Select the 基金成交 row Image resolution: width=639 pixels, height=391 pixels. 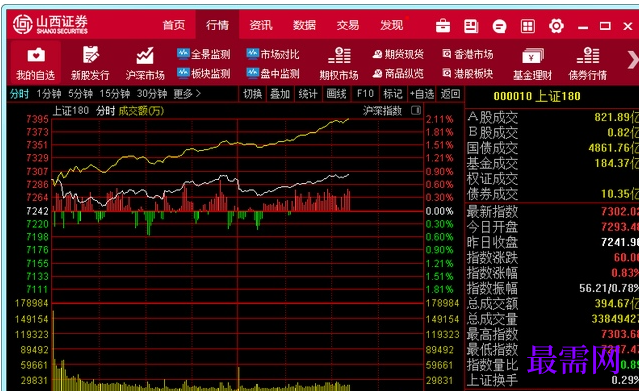tap(553, 163)
